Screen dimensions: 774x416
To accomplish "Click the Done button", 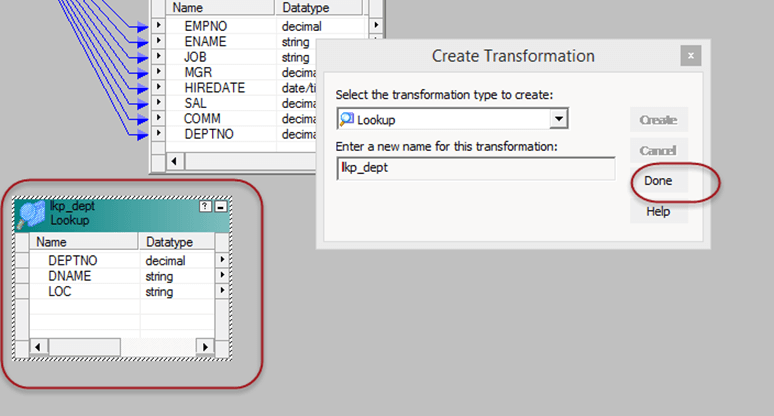I will [x=658, y=181].
